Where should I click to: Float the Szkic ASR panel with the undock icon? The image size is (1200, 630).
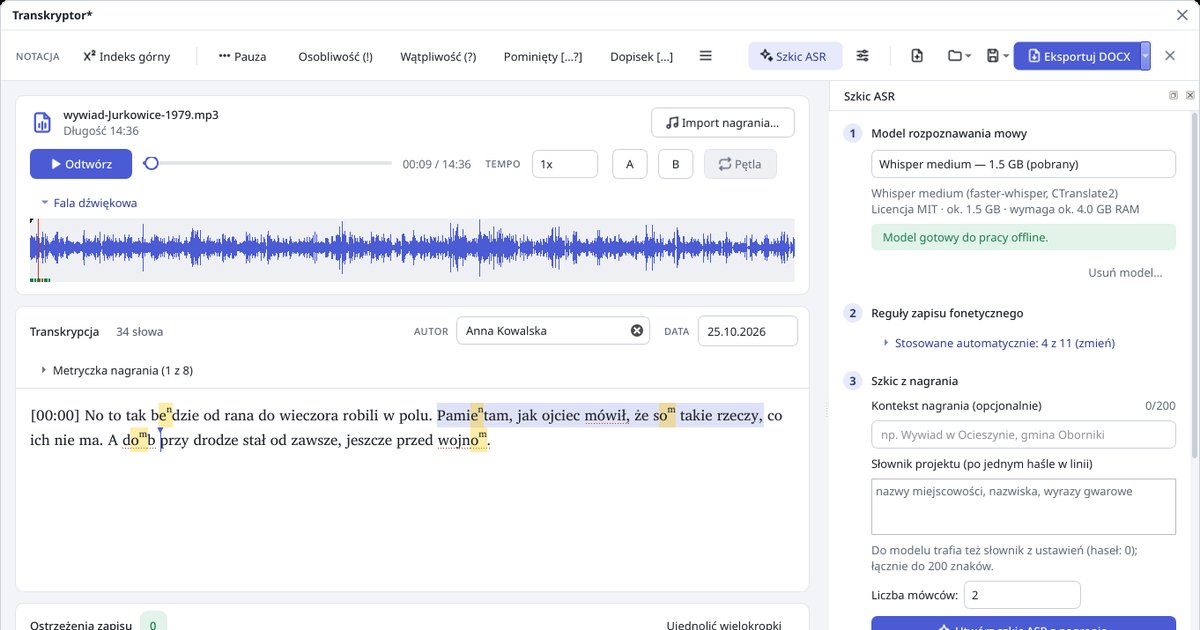[1173, 95]
